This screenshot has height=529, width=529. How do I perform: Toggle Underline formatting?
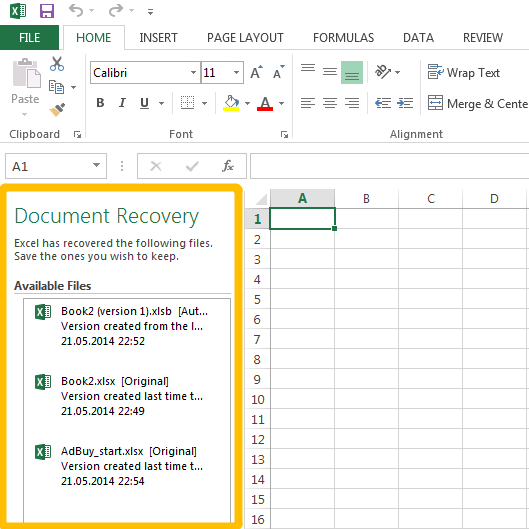tap(144, 103)
